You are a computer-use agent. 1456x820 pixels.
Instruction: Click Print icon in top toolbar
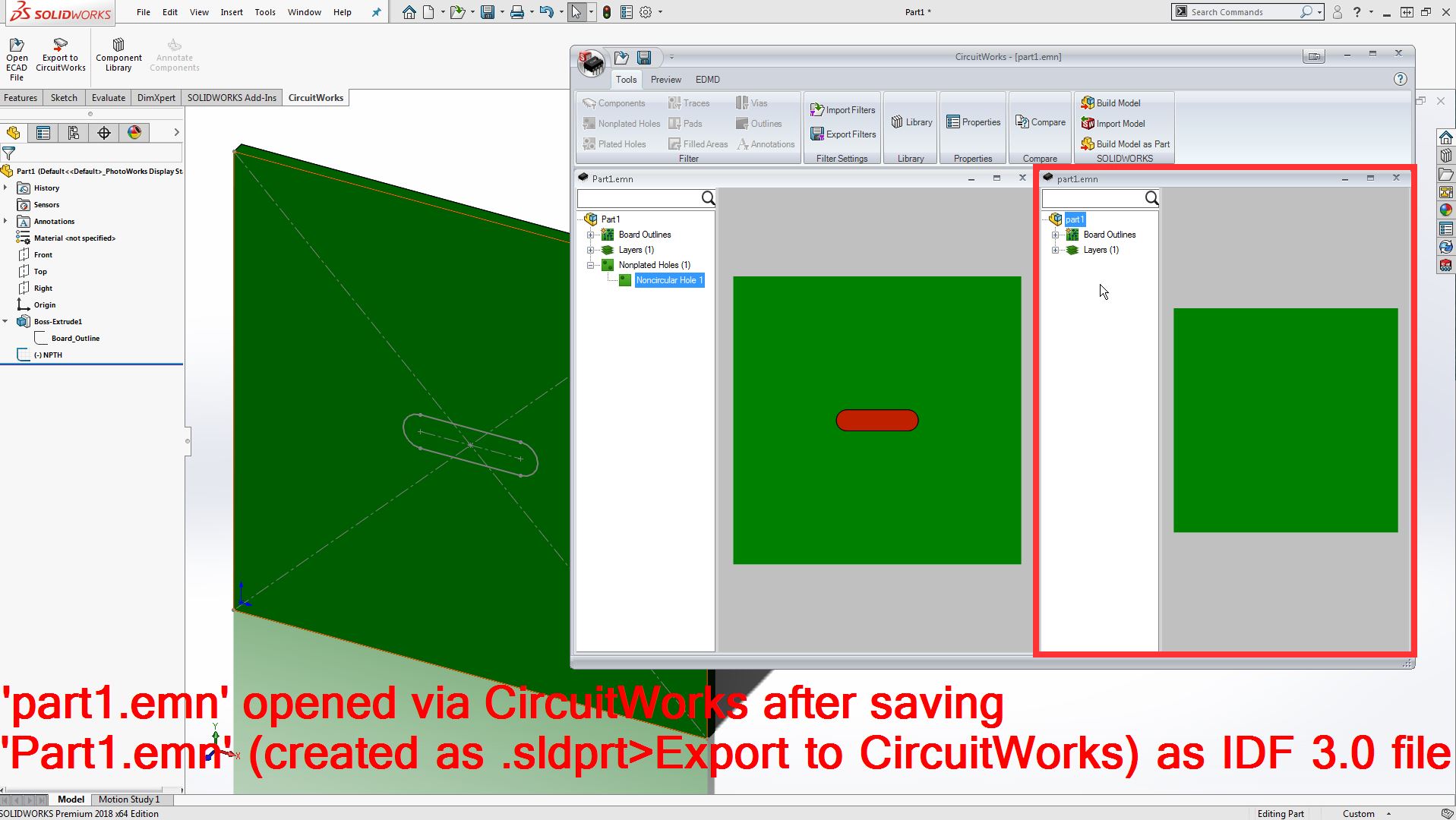tap(517, 12)
